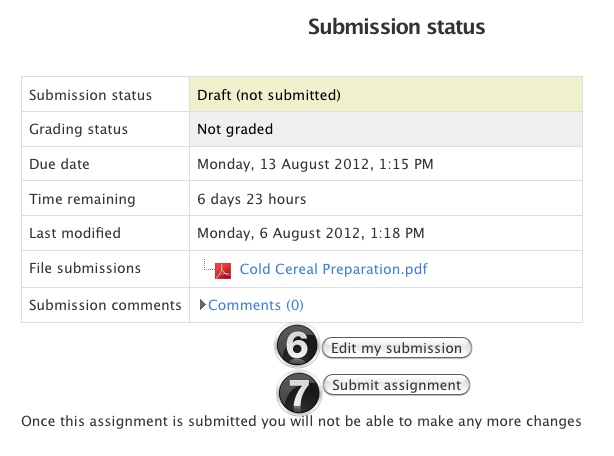Click the Submission status page heading
The width and height of the screenshot is (614, 456).
(396, 27)
